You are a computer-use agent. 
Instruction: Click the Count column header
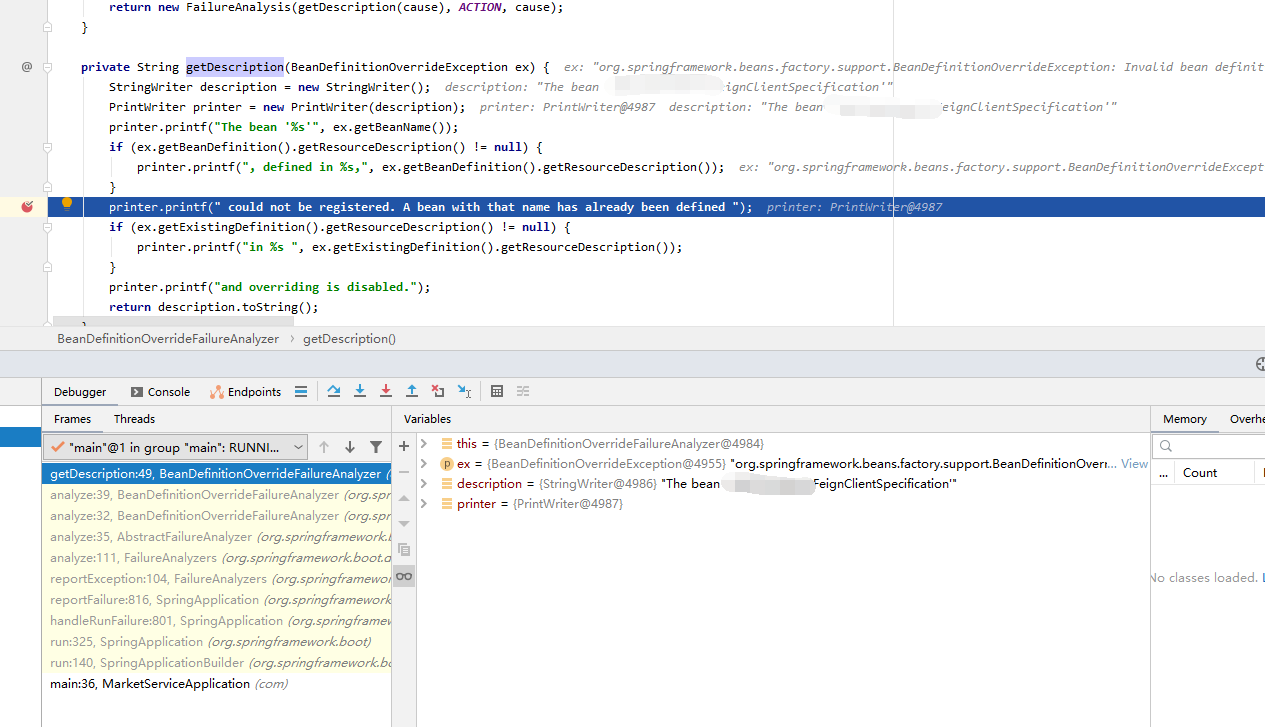(x=1200, y=472)
